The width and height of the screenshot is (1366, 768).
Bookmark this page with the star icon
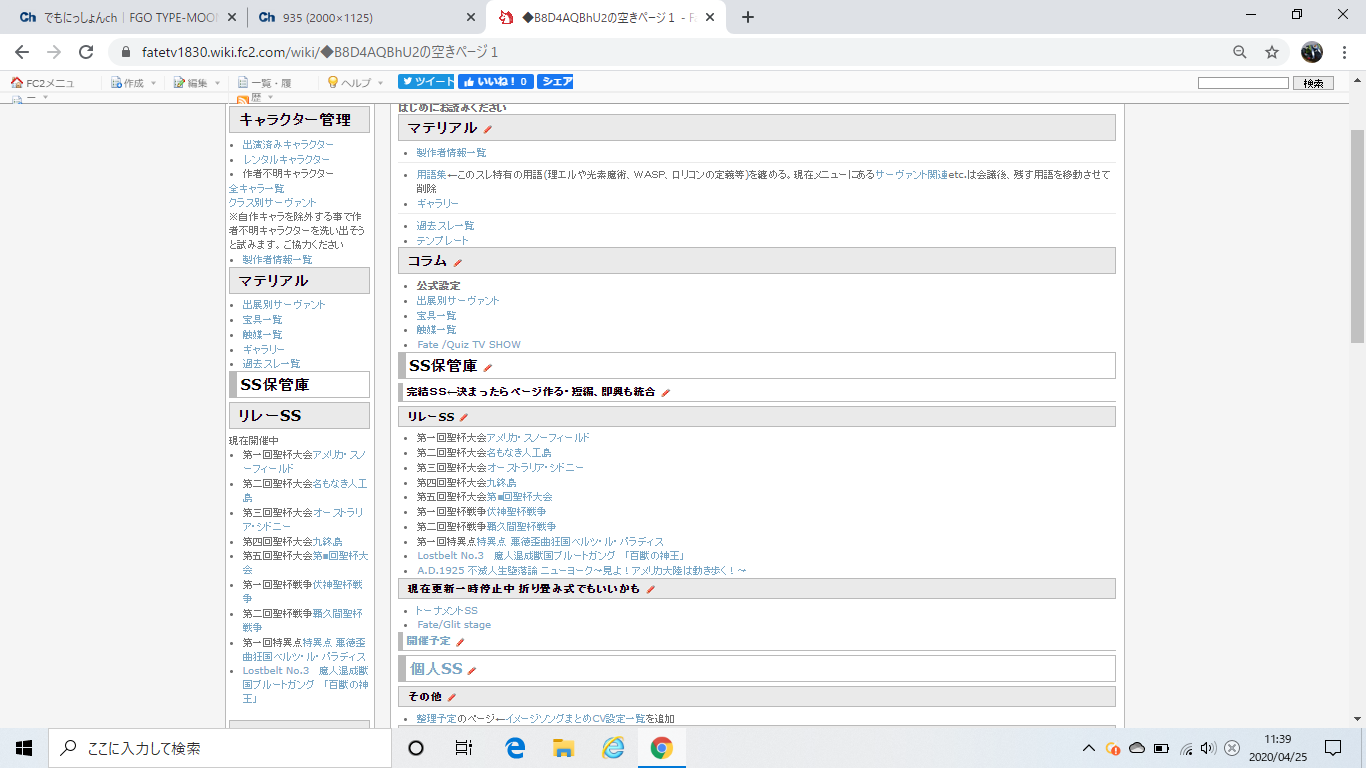point(1271,52)
